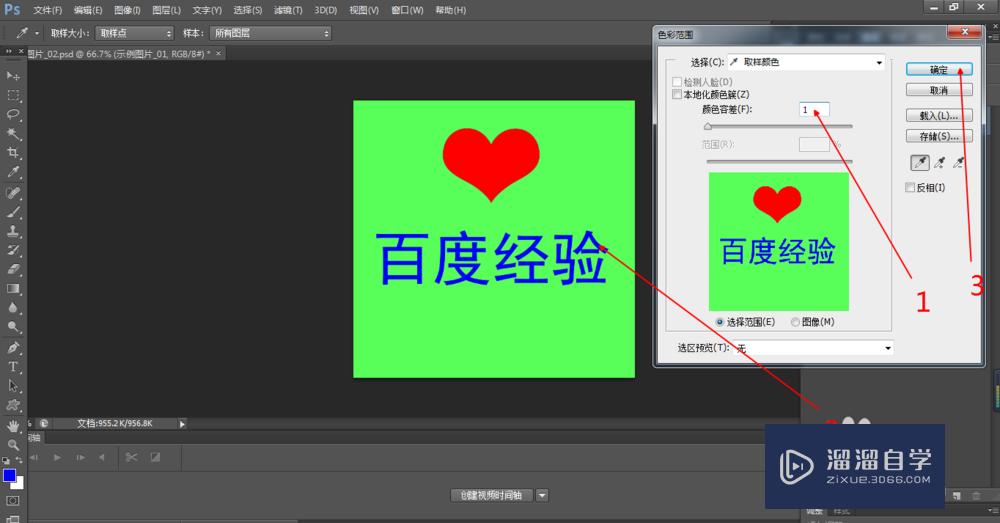Select the Rectangular Marquee tool
The height and width of the screenshot is (523, 1000).
(13, 96)
